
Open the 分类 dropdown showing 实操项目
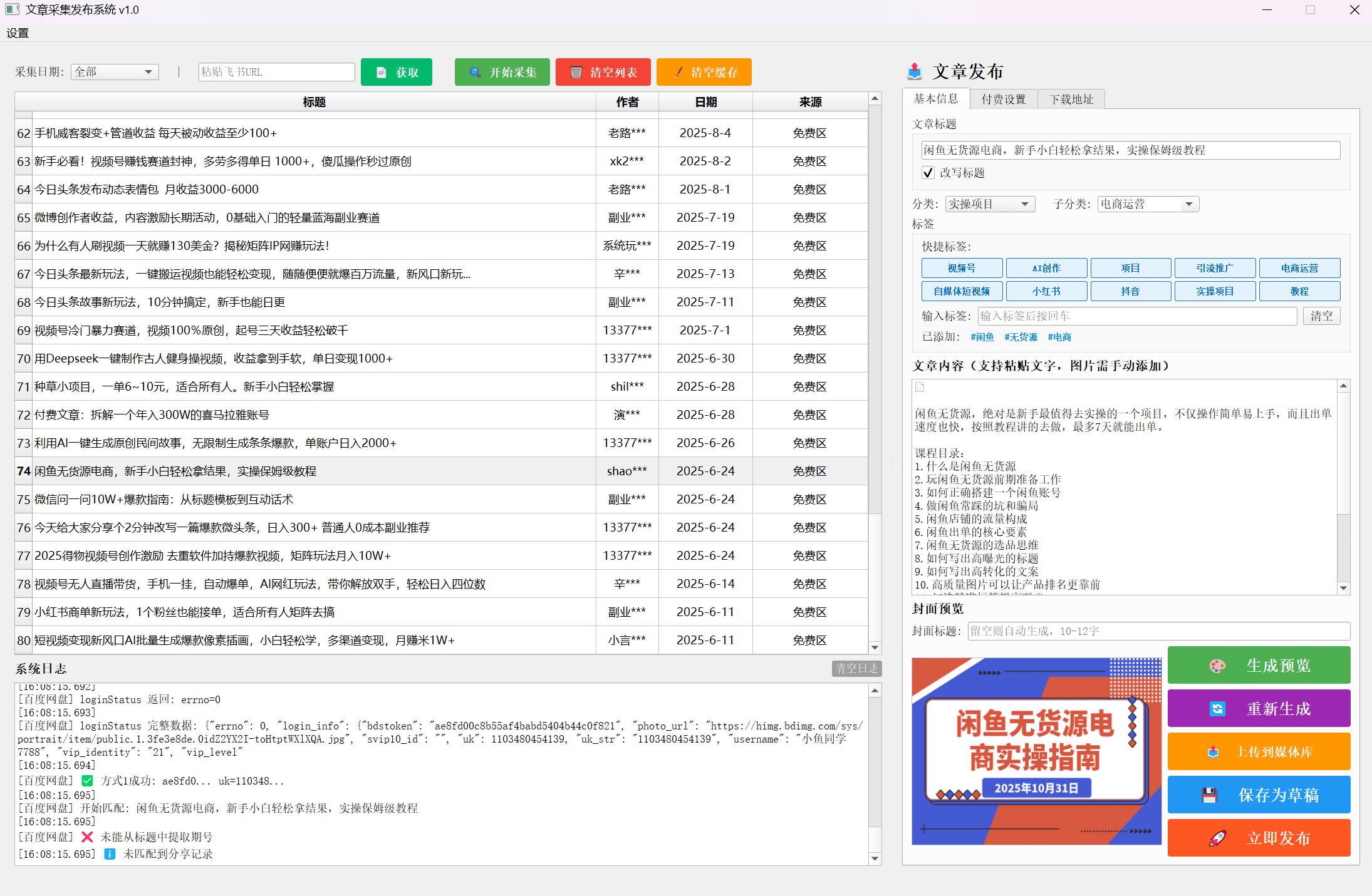[x=990, y=203]
